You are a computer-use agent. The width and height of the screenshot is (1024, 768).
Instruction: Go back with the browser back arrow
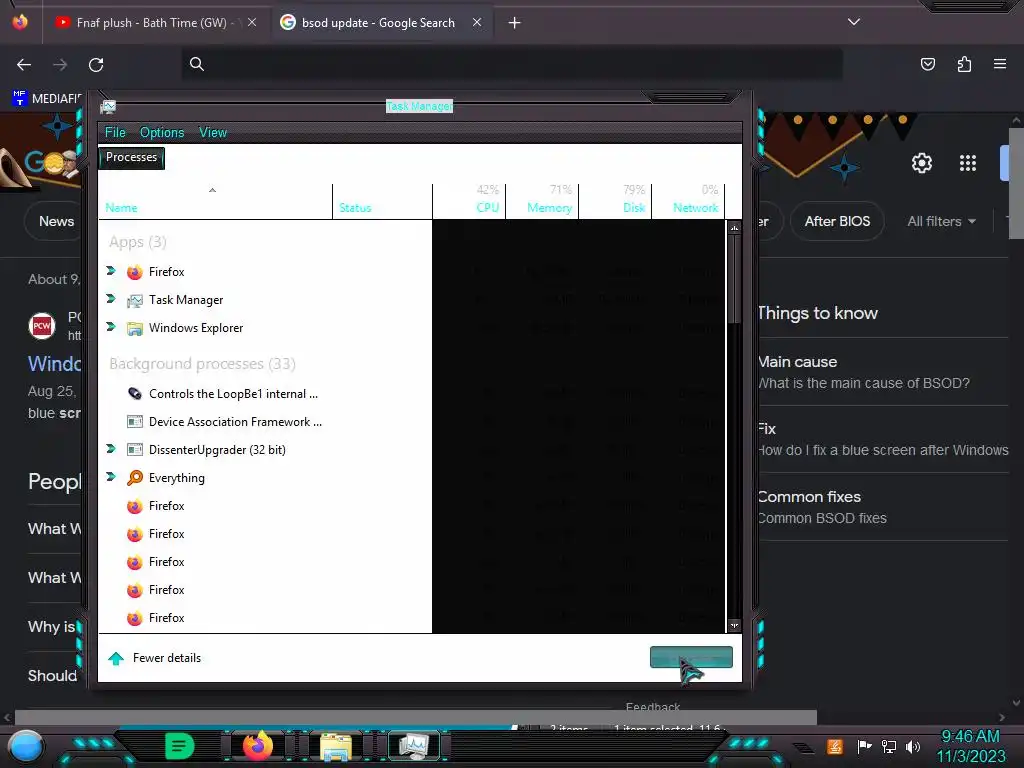click(x=24, y=65)
